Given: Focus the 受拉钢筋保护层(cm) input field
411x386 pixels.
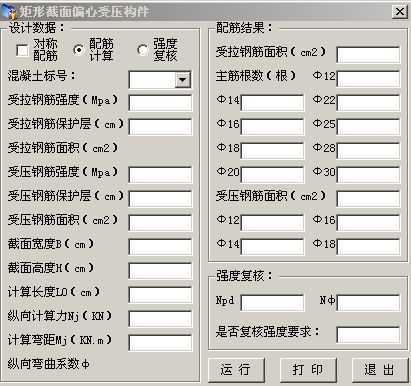Looking at the screenshot, I should [x=160, y=127].
